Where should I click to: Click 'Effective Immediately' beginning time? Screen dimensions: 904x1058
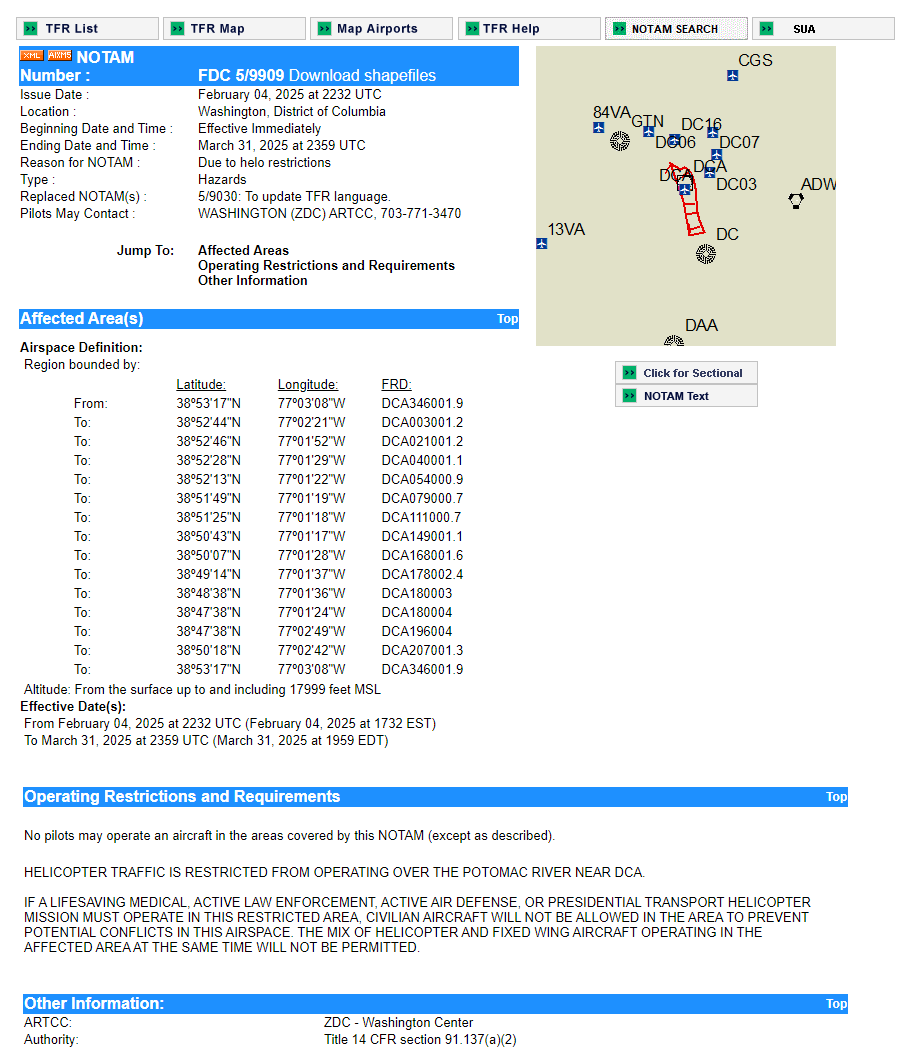click(x=259, y=128)
